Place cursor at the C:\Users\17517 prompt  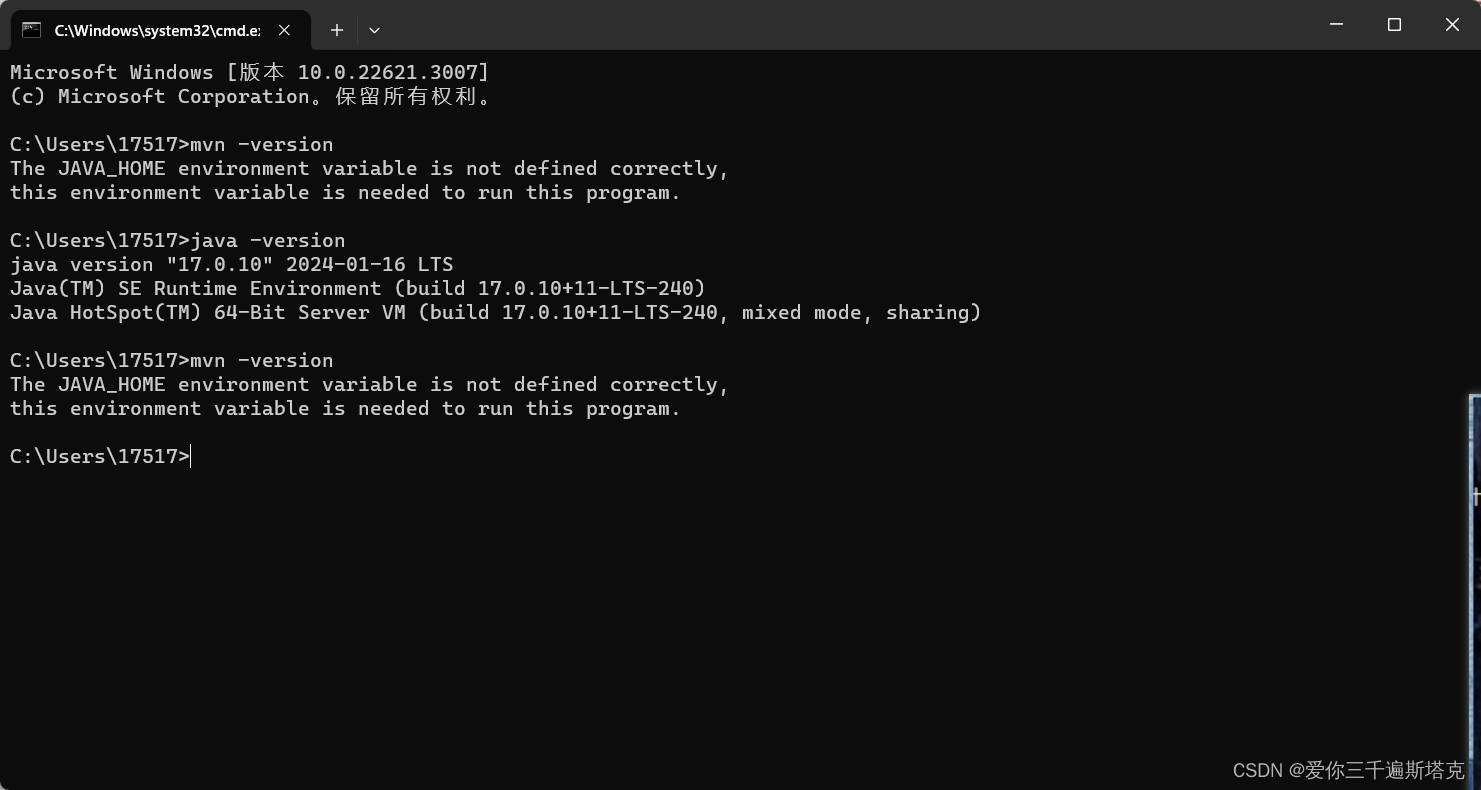97,456
